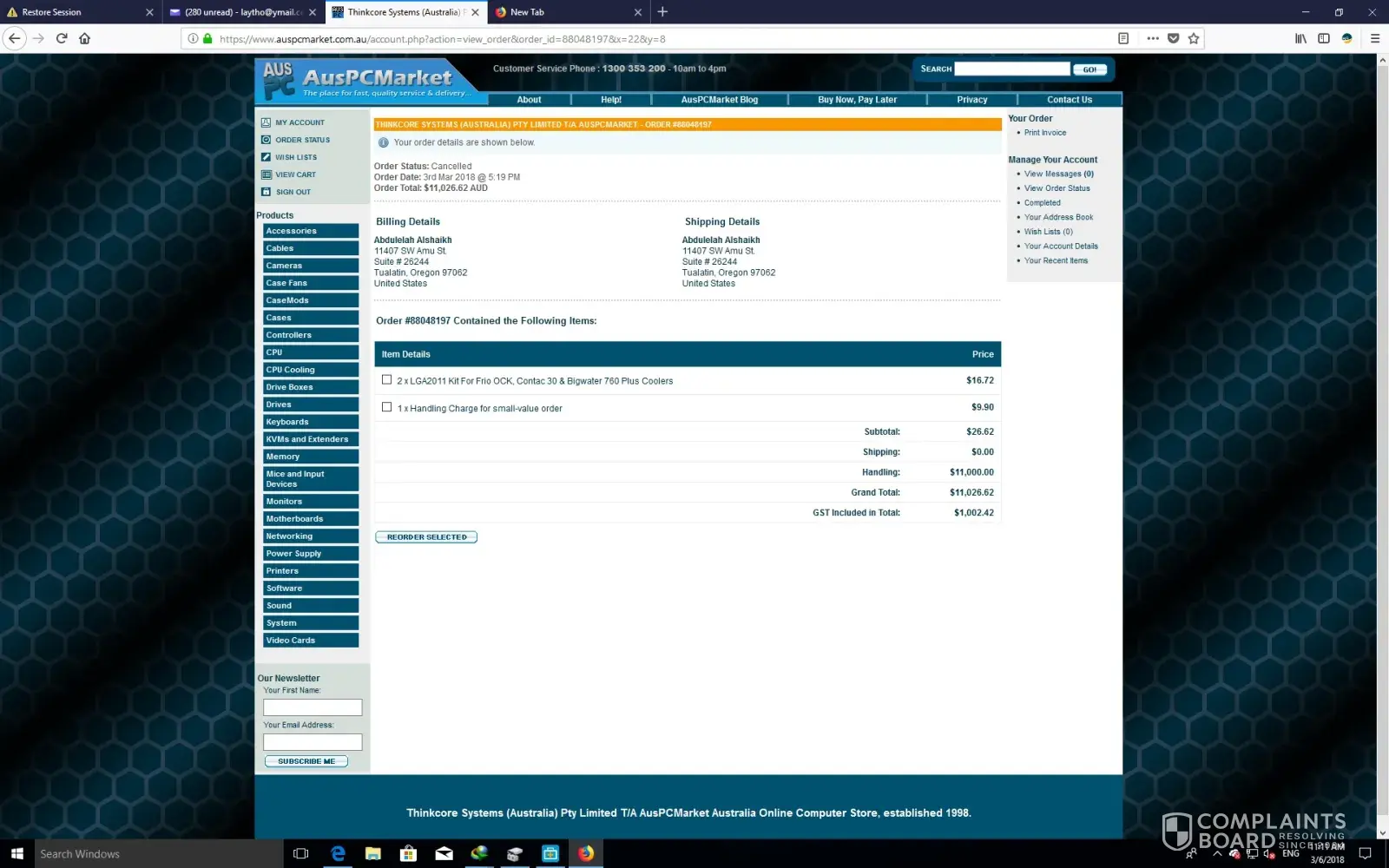Show hidden system tray icons
The width and height of the screenshot is (1389, 868).
coord(1217,854)
